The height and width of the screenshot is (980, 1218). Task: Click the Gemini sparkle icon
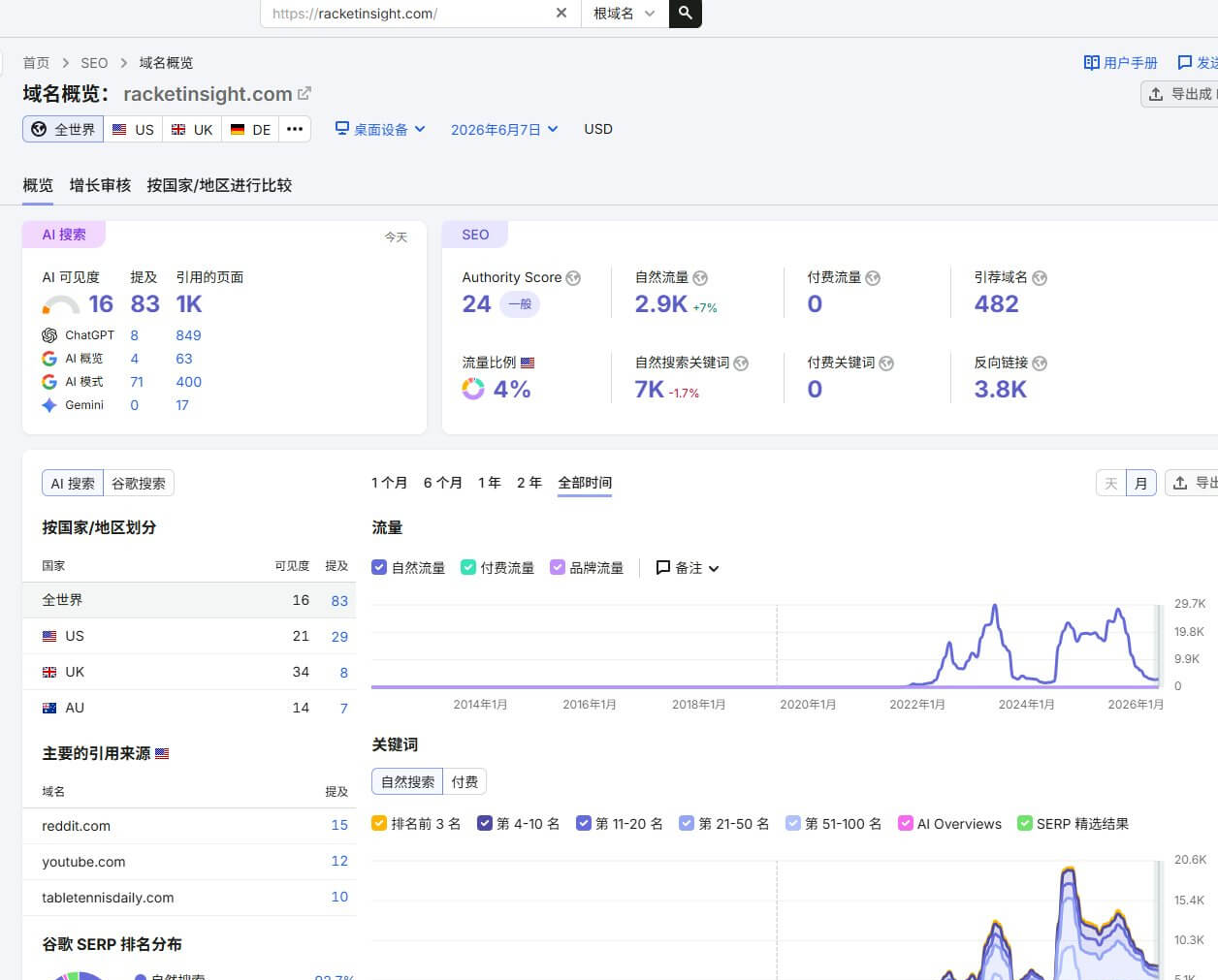(49, 405)
